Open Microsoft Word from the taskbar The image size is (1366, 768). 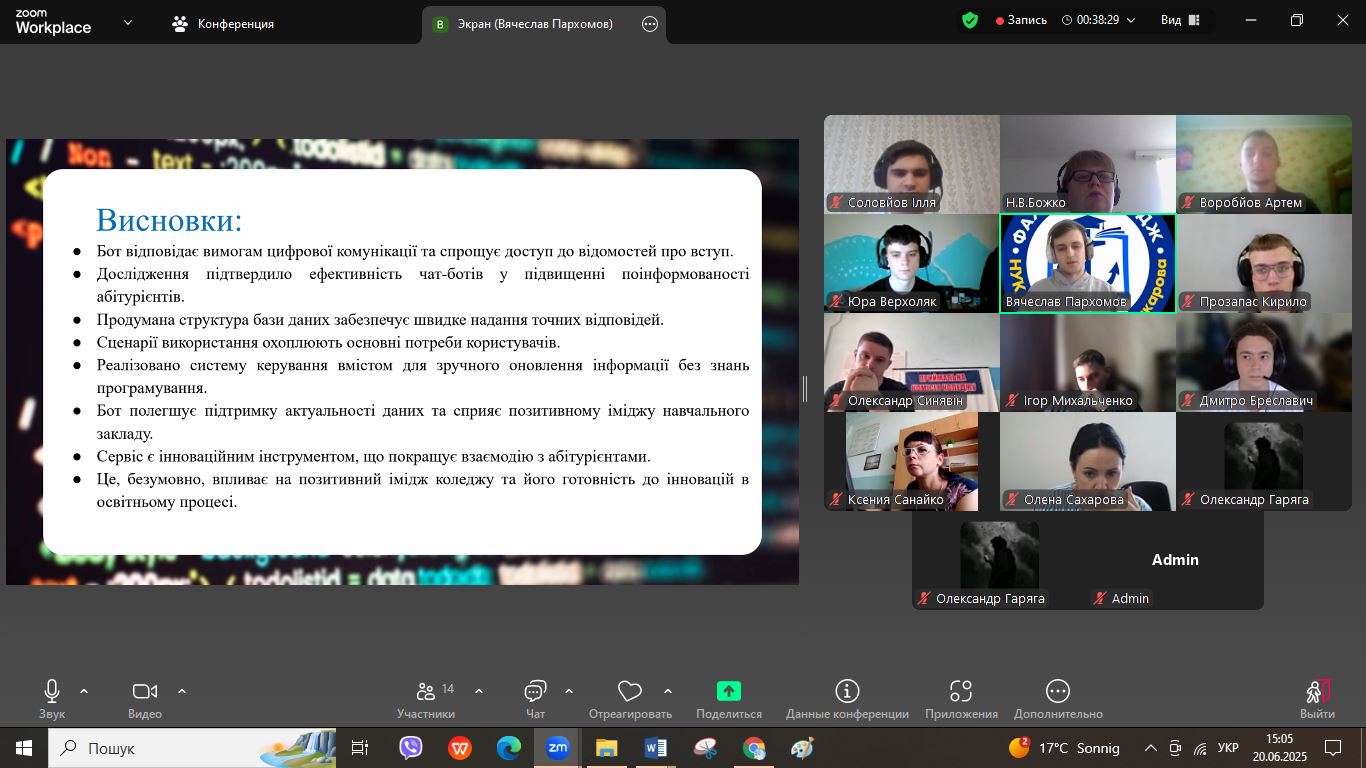point(655,748)
